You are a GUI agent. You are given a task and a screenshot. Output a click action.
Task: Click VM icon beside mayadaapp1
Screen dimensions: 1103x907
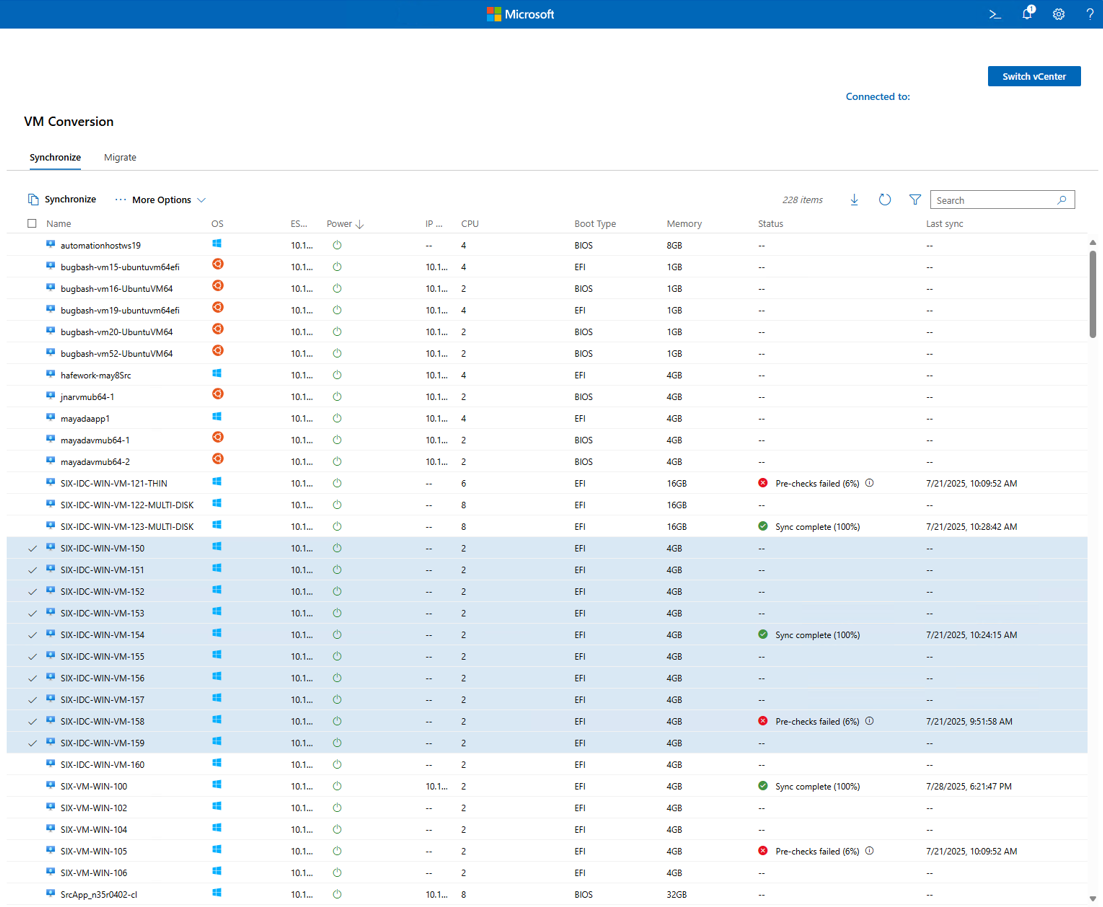pyautogui.click(x=51, y=417)
